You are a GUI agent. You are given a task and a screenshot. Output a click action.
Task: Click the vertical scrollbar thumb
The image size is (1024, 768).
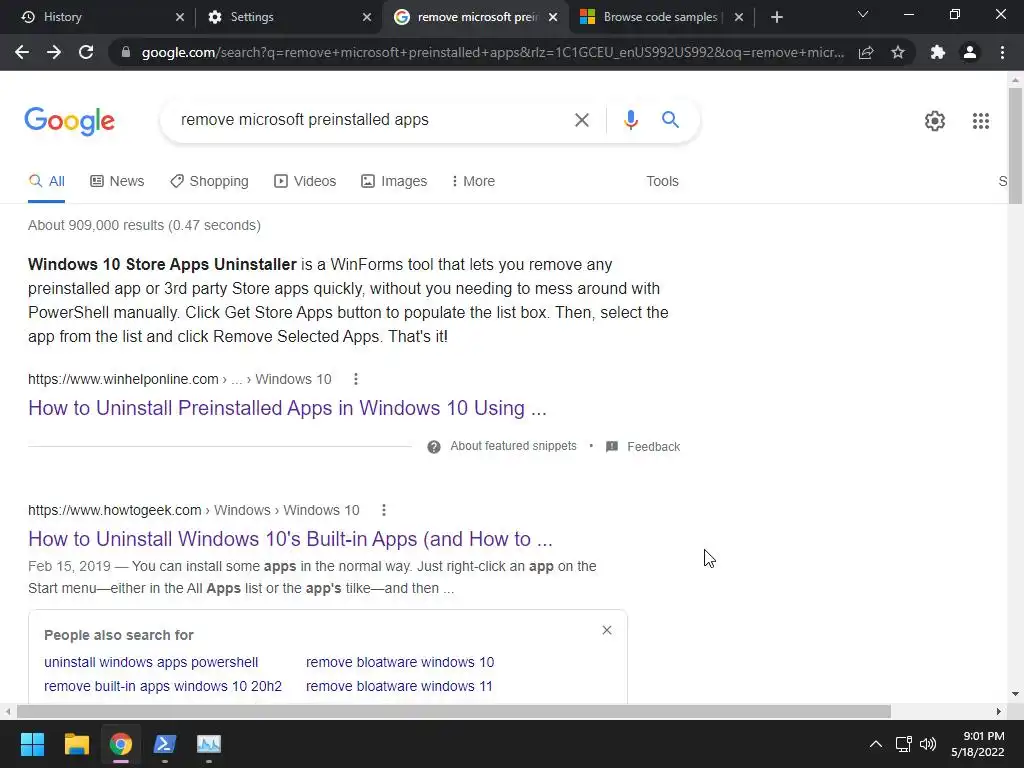[1015, 145]
